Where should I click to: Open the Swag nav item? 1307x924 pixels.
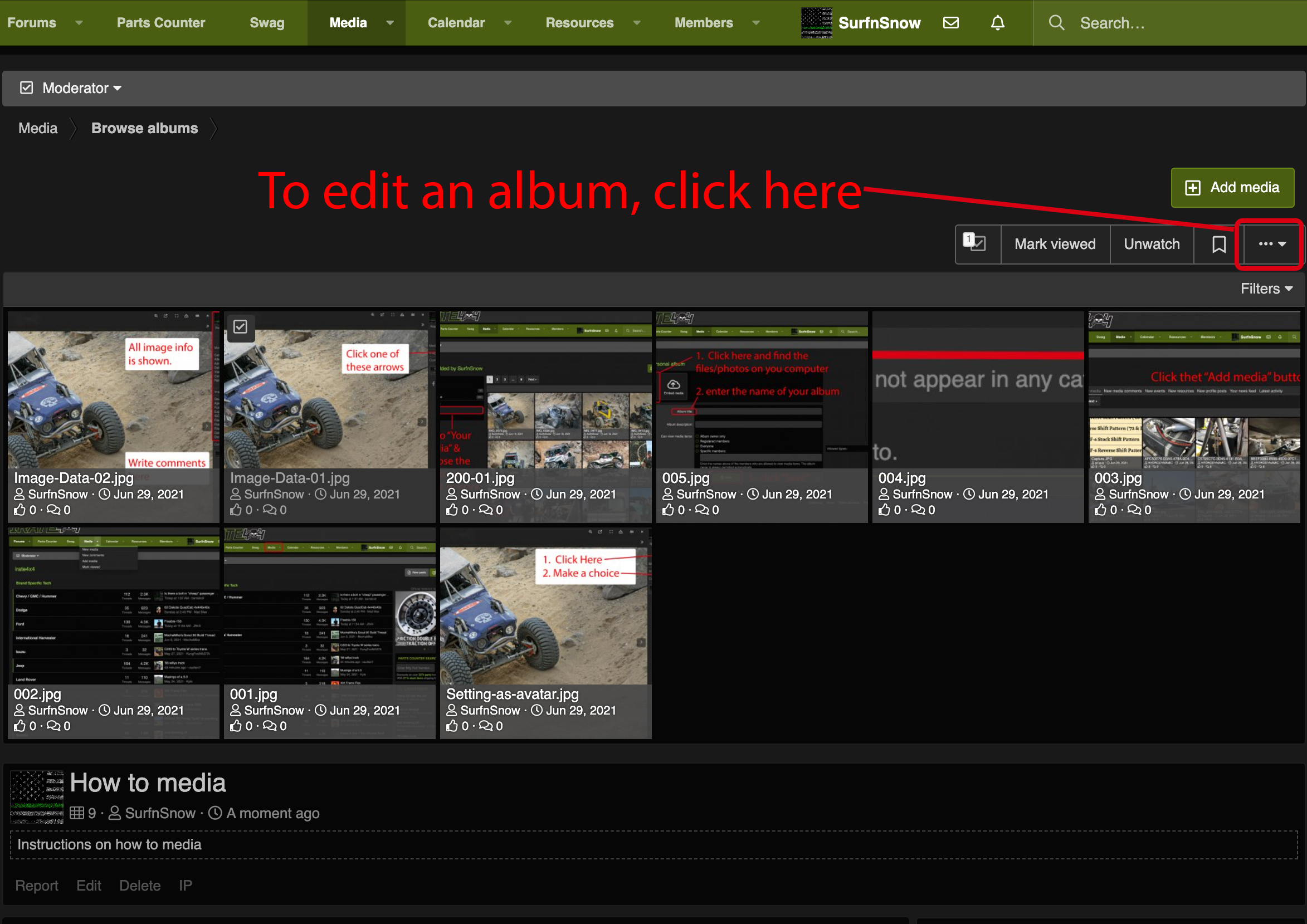point(267,23)
